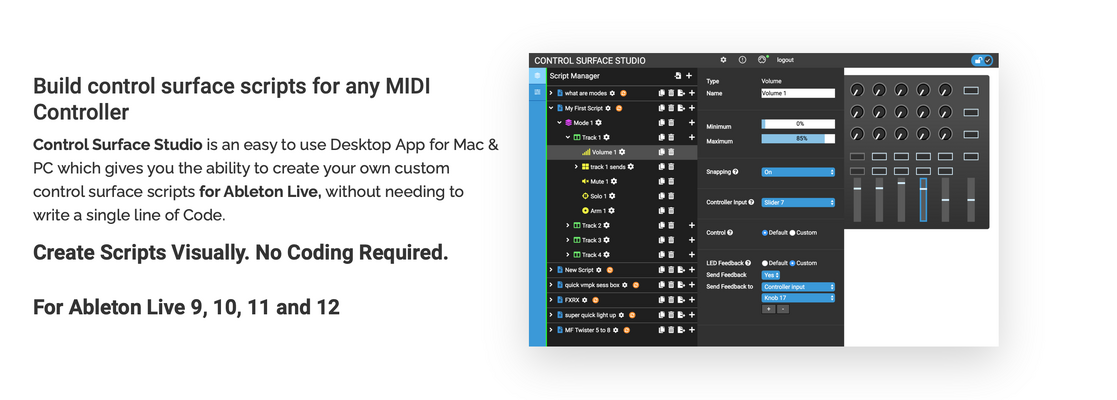1117x400 pixels.
Task: Click the Controller Input help icon
Action: pos(752,202)
